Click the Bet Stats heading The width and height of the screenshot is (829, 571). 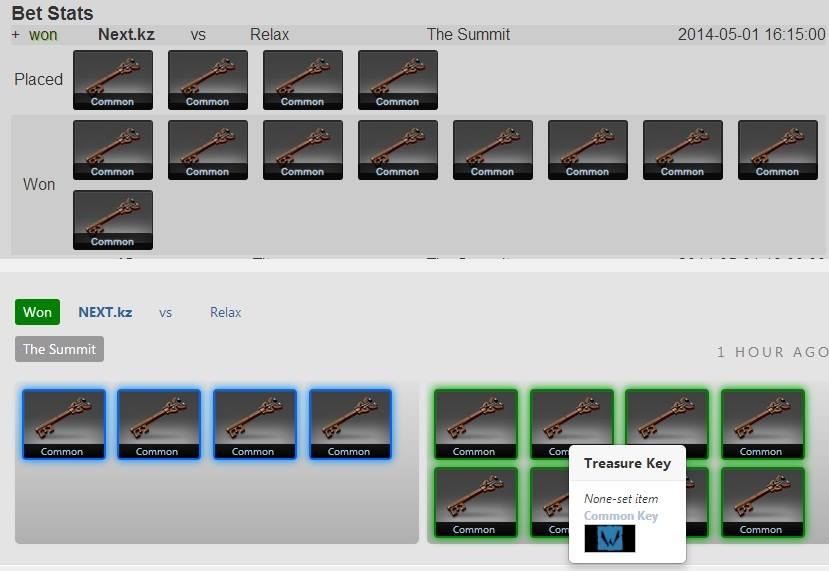tap(52, 13)
